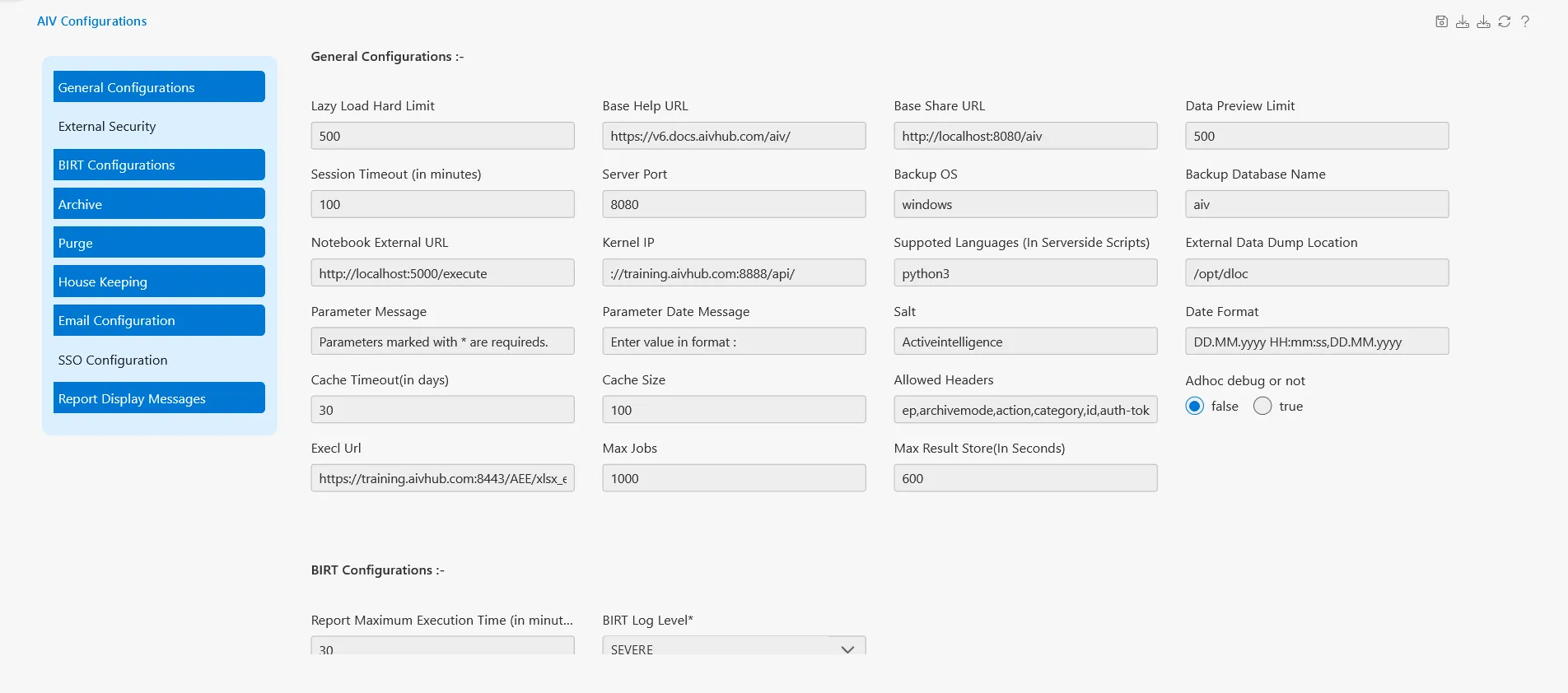Go to the BIRT Configurations sidebar item
The image size is (1568, 693).
click(159, 165)
